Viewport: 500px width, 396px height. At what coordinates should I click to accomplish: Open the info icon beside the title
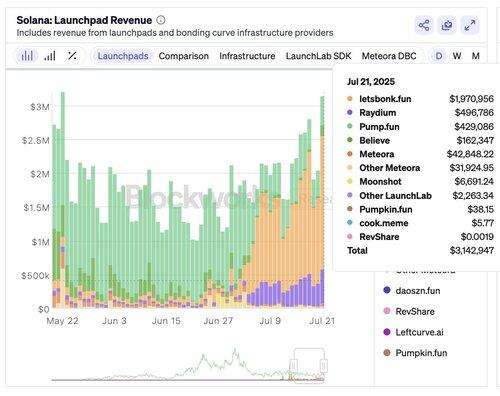tap(161, 20)
